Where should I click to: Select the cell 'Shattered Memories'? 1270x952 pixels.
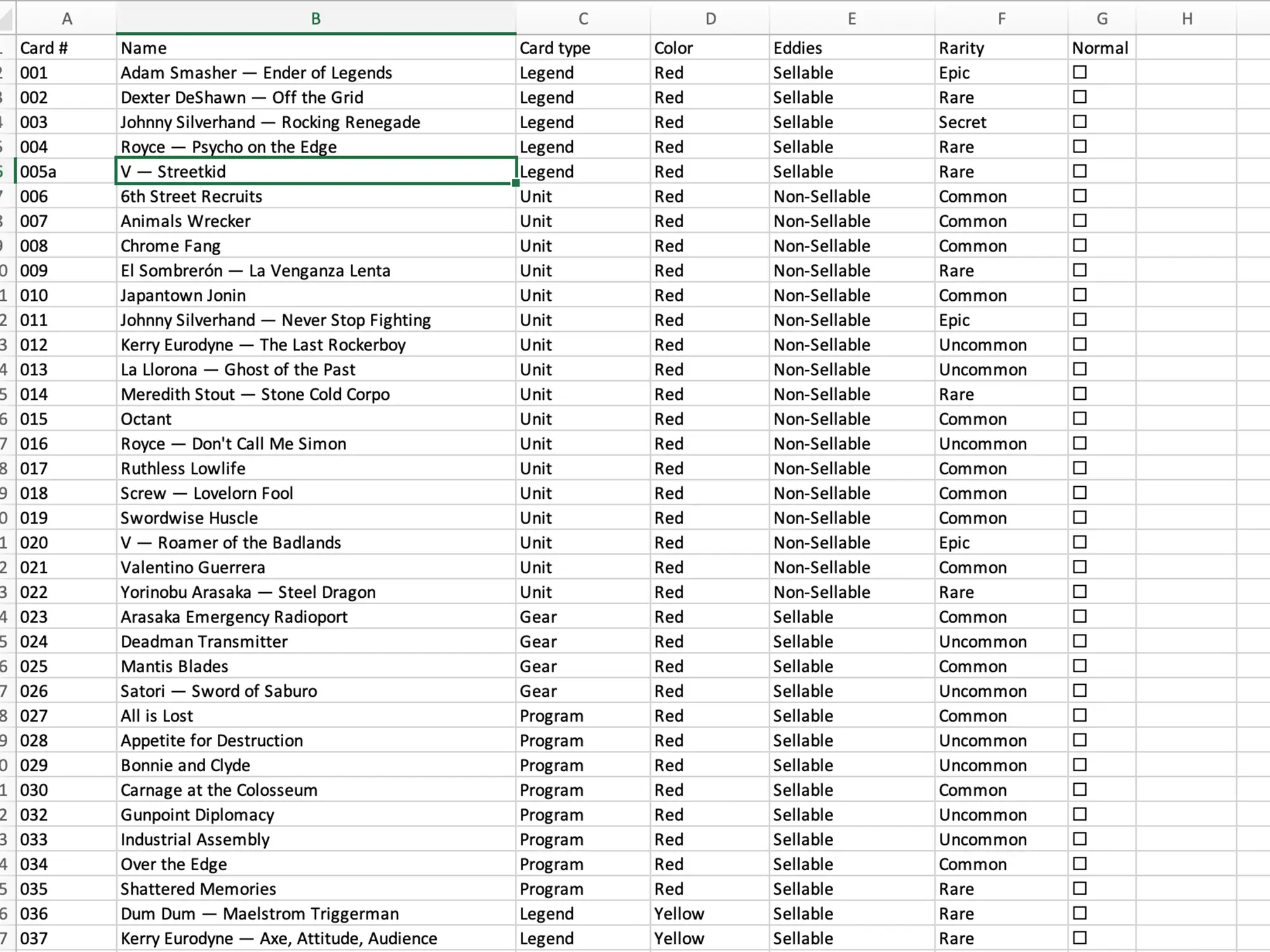(x=316, y=889)
